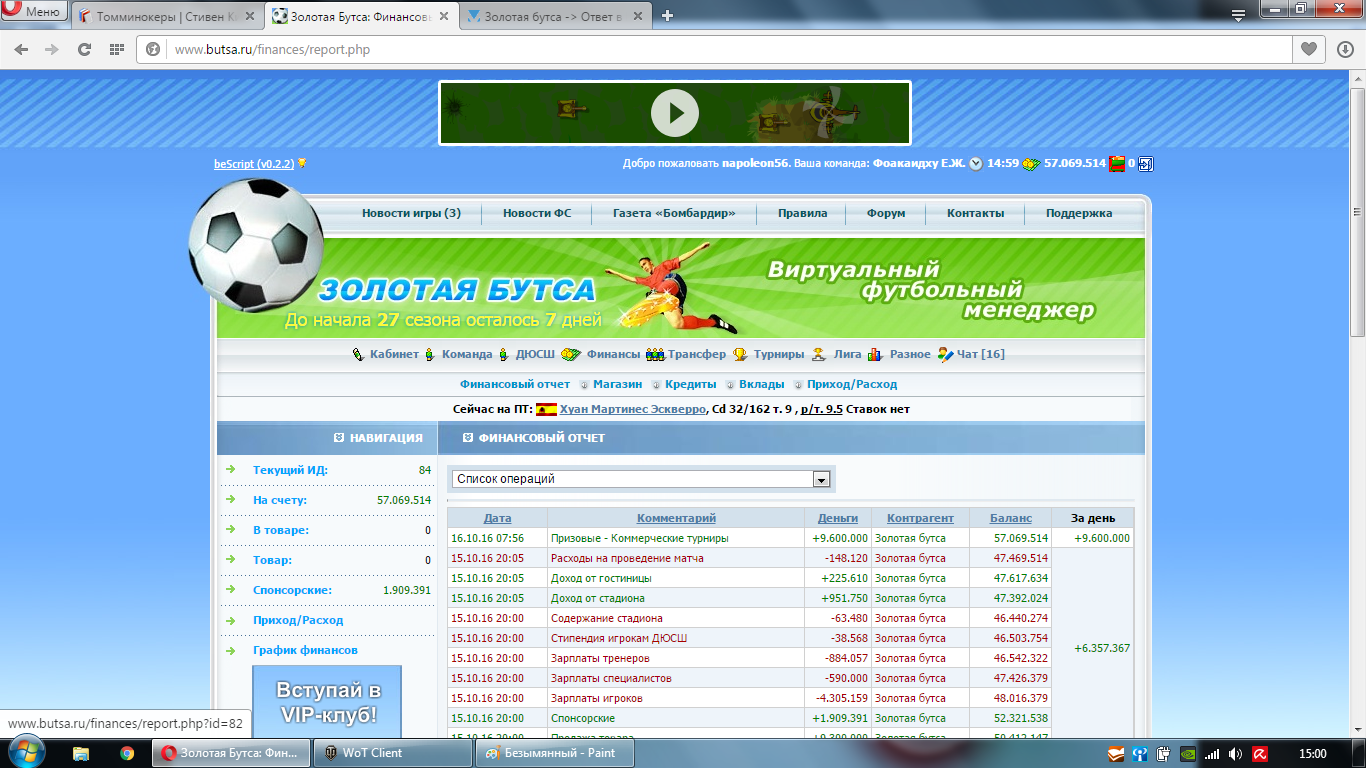Open the Финансы menu item
Viewport: 1366px width, 768px height.
pos(612,354)
